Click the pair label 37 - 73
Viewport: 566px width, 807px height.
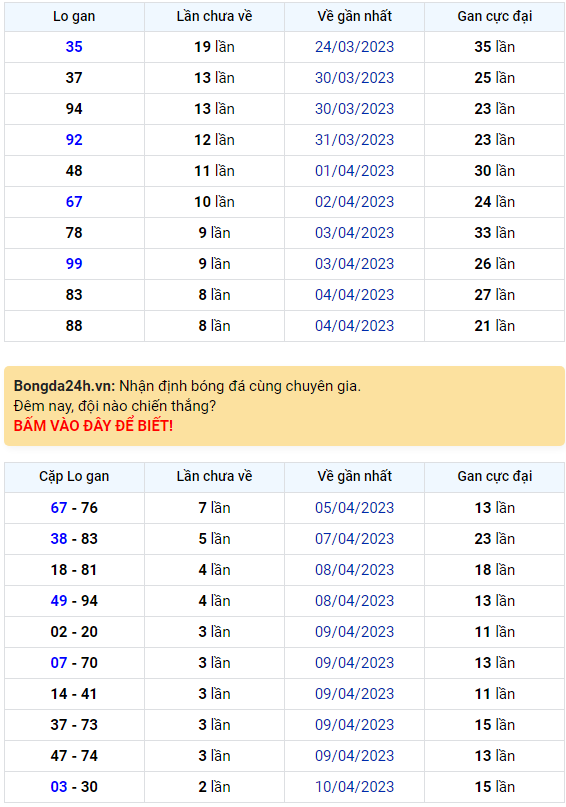[74, 725]
